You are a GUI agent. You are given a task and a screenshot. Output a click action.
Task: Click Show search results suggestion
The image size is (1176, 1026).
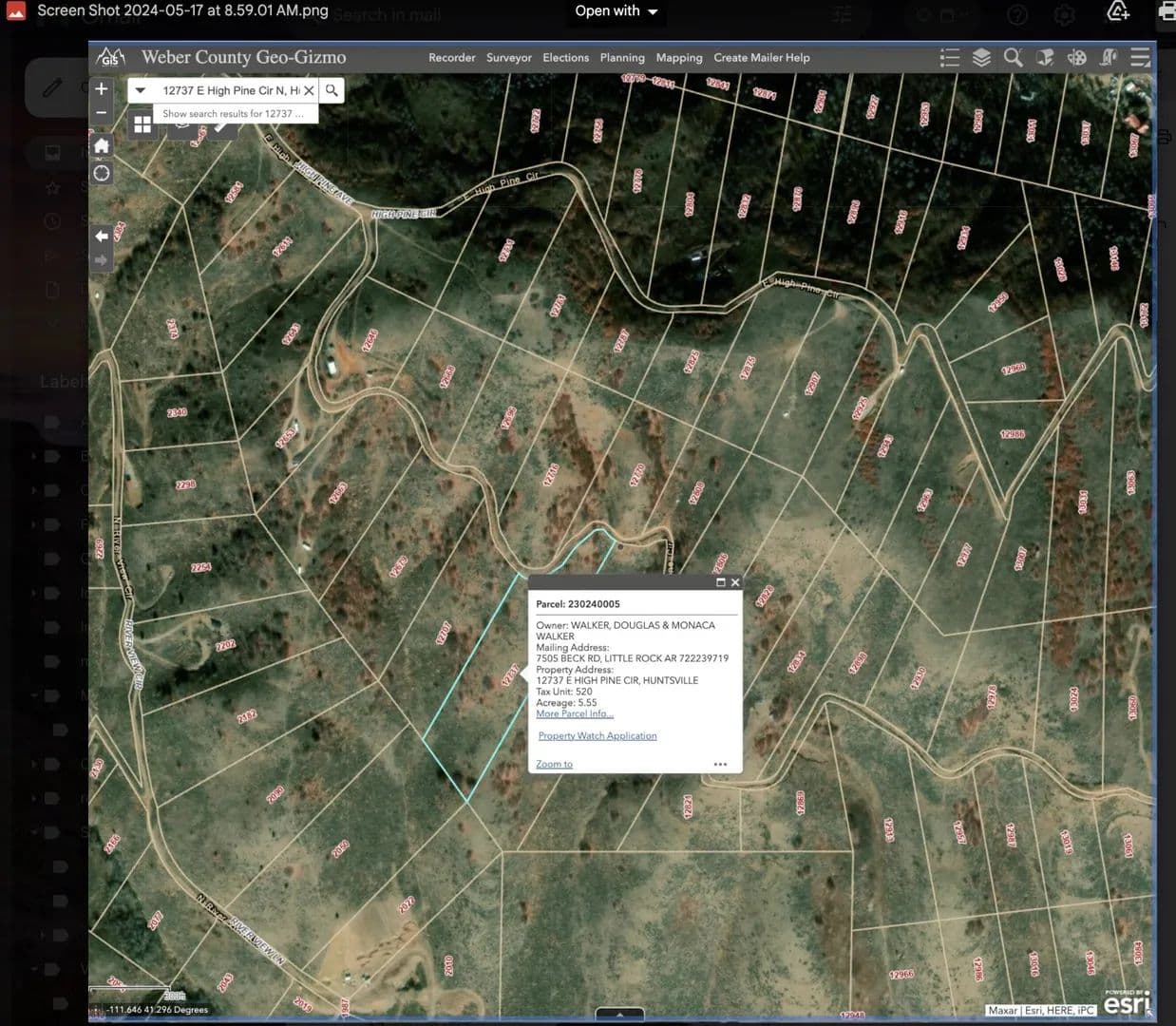(x=233, y=113)
